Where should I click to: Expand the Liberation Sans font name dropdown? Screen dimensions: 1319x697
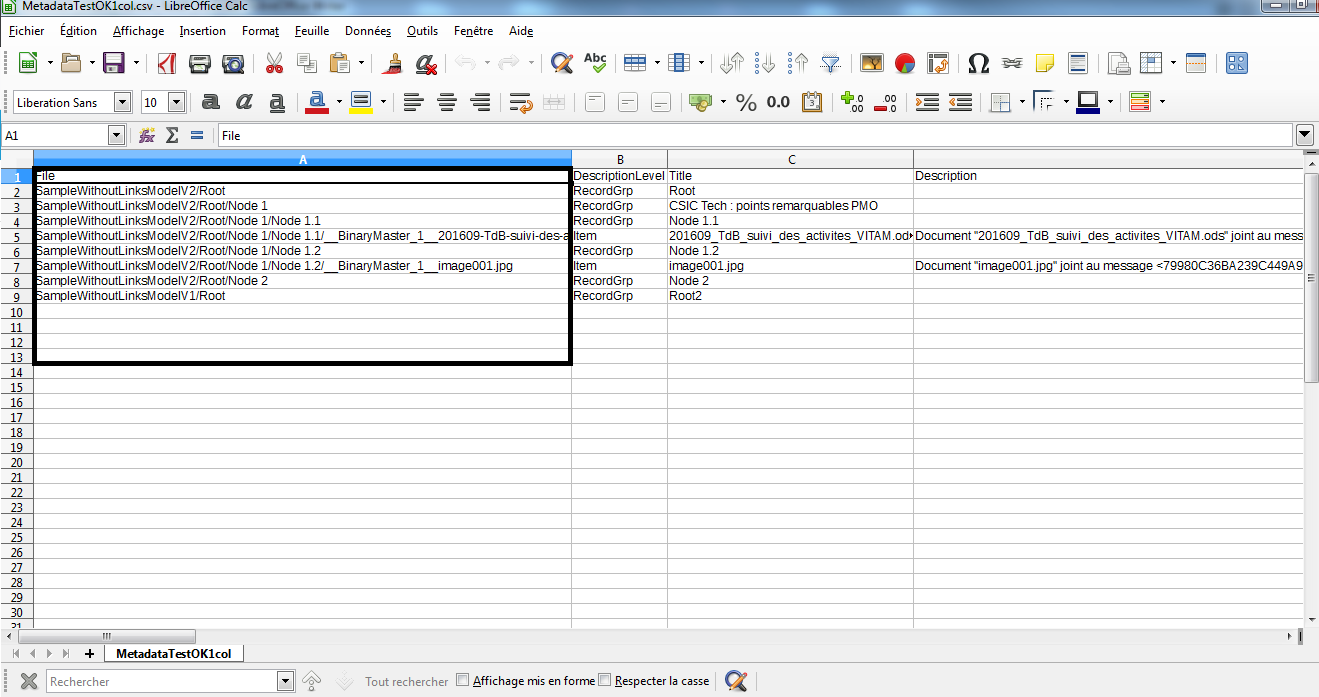click(x=122, y=102)
